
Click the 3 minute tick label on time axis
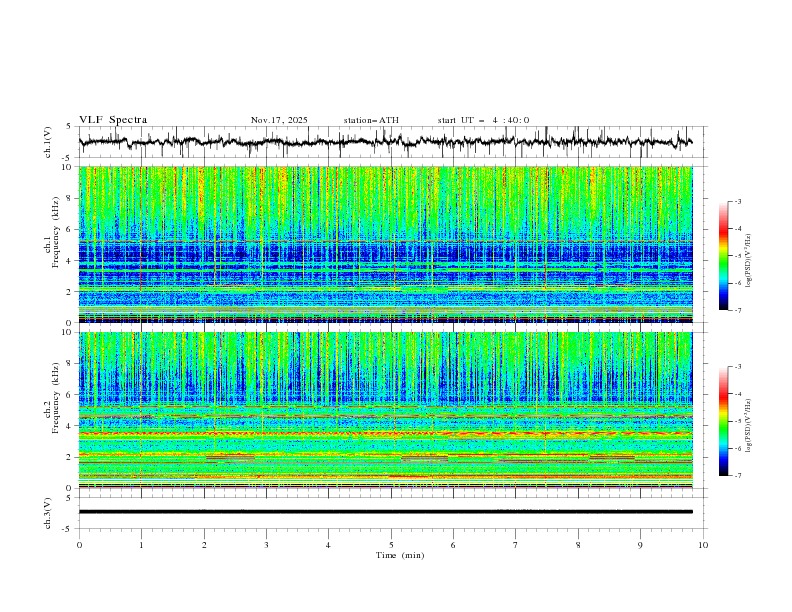(x=266, y=545)
